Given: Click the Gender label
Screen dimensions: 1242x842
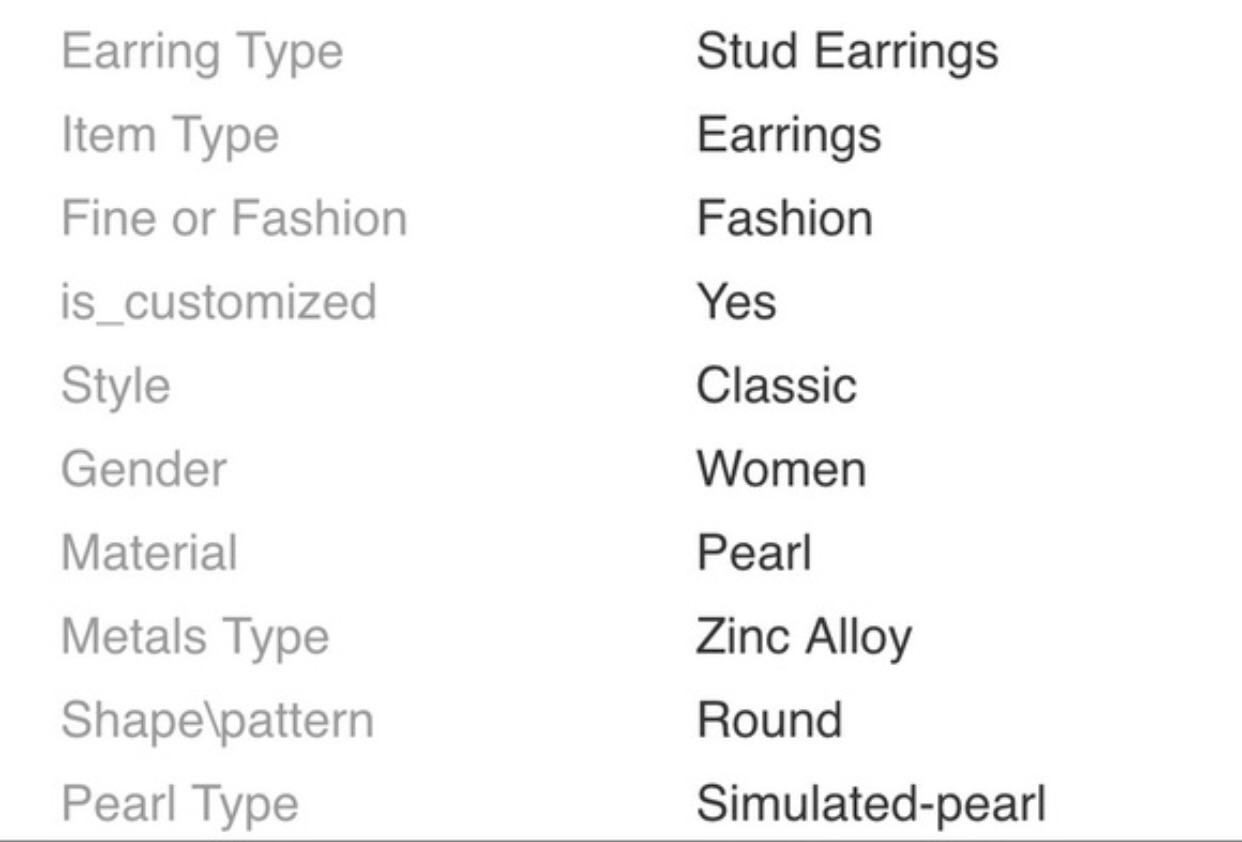Looking at the screenshot, I should tap(144, 469).
